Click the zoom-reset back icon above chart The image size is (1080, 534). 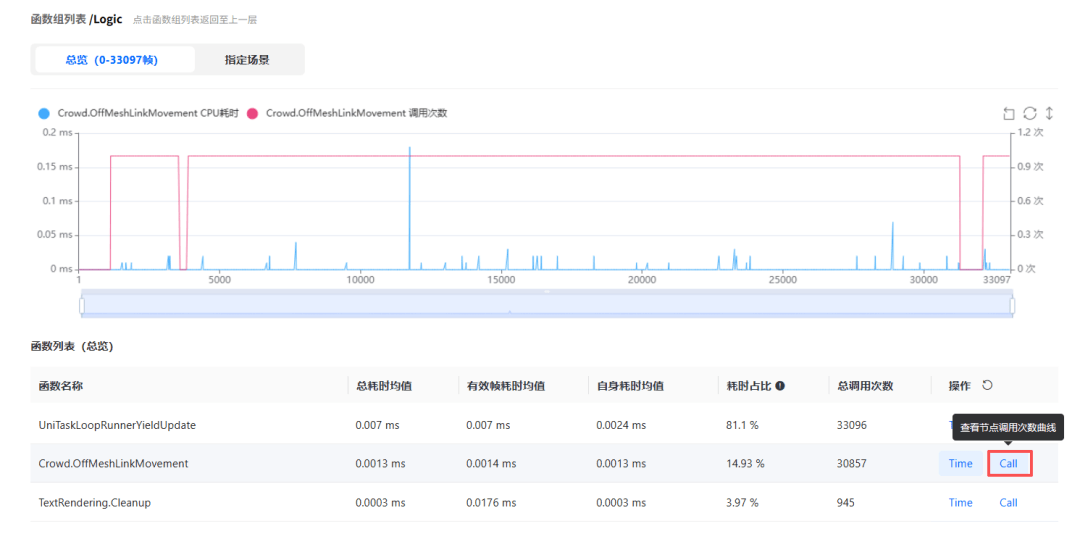click(1009, 113)
